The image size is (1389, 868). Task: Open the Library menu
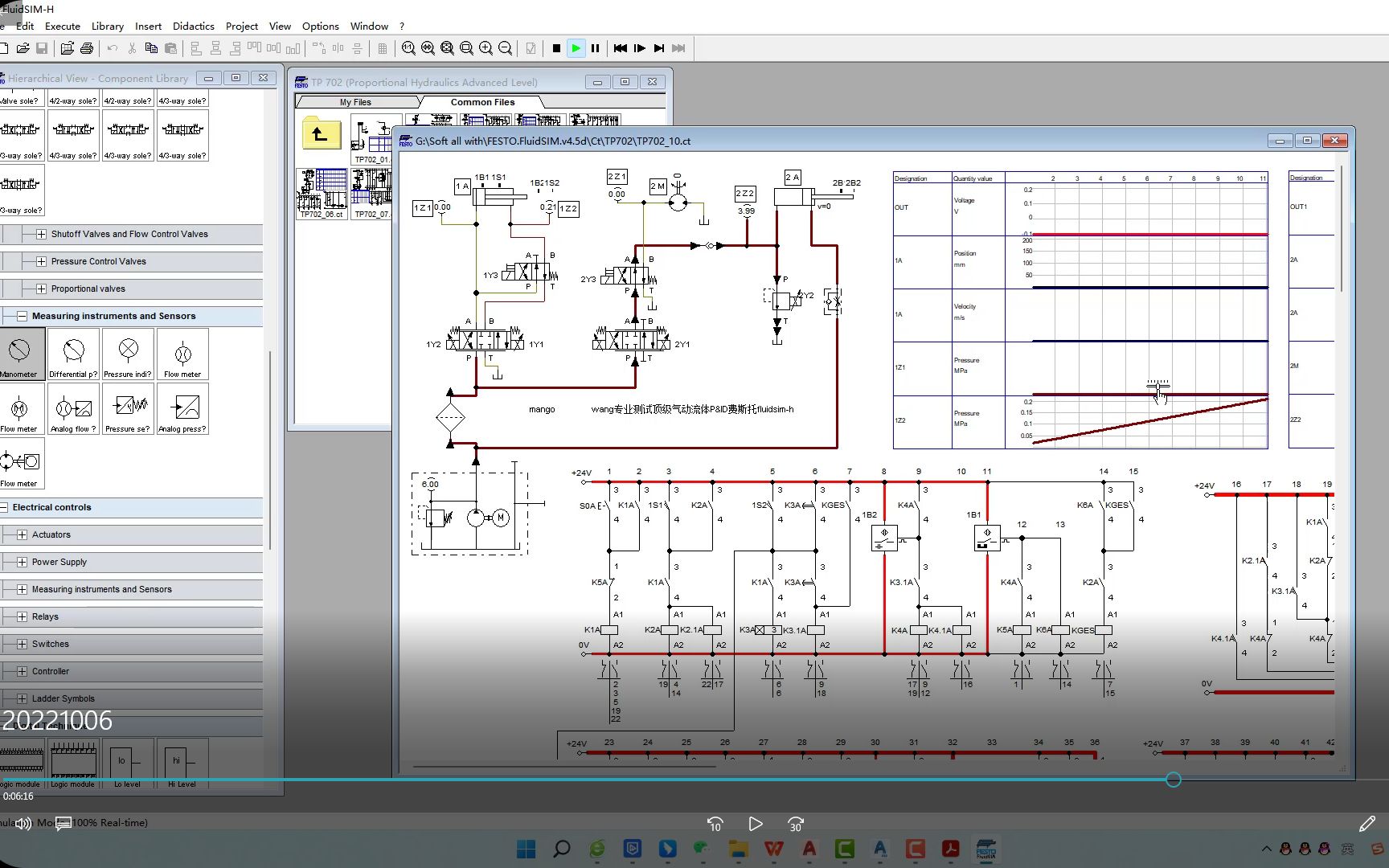[x=108, y=26]
